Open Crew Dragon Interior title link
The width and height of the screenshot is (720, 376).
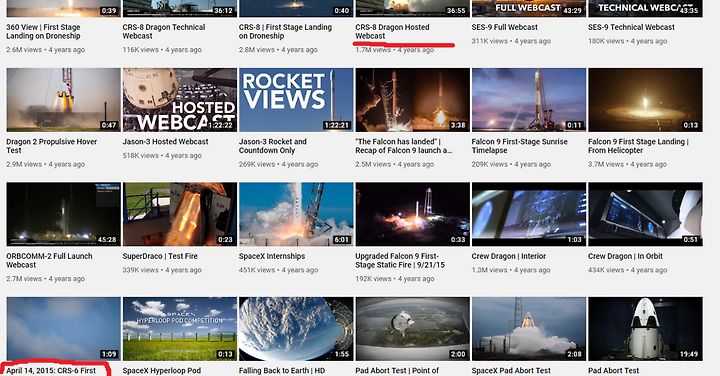pos(509,256)
